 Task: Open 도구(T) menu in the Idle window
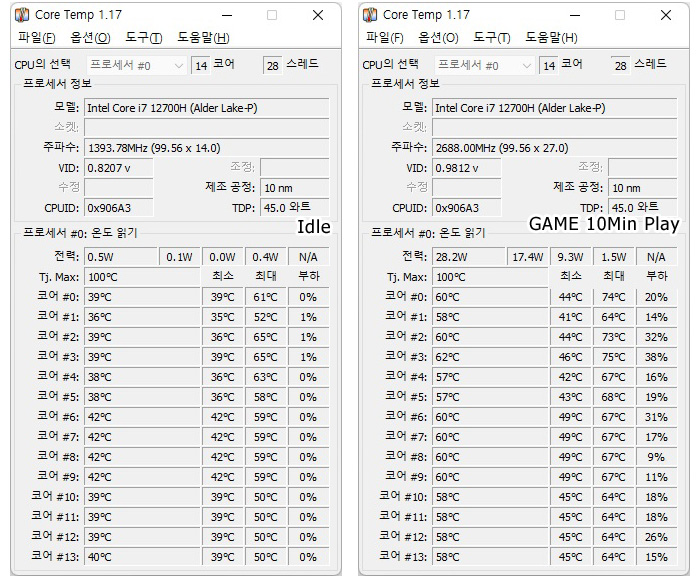[x=143, y=37]
